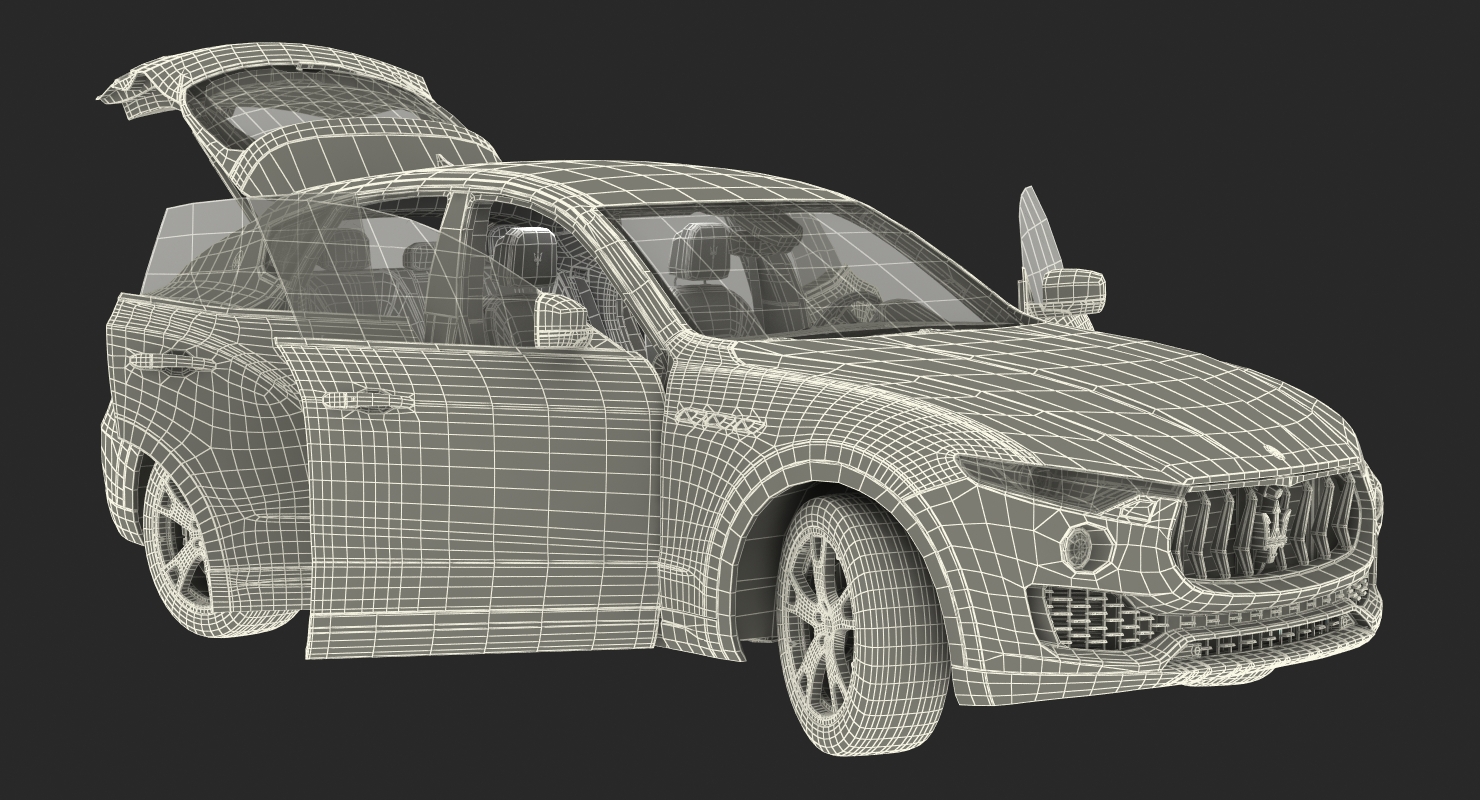Click the side mirror beside the windshield
This screenshot has height=800, width=1480.
(x=1072, y=293)
